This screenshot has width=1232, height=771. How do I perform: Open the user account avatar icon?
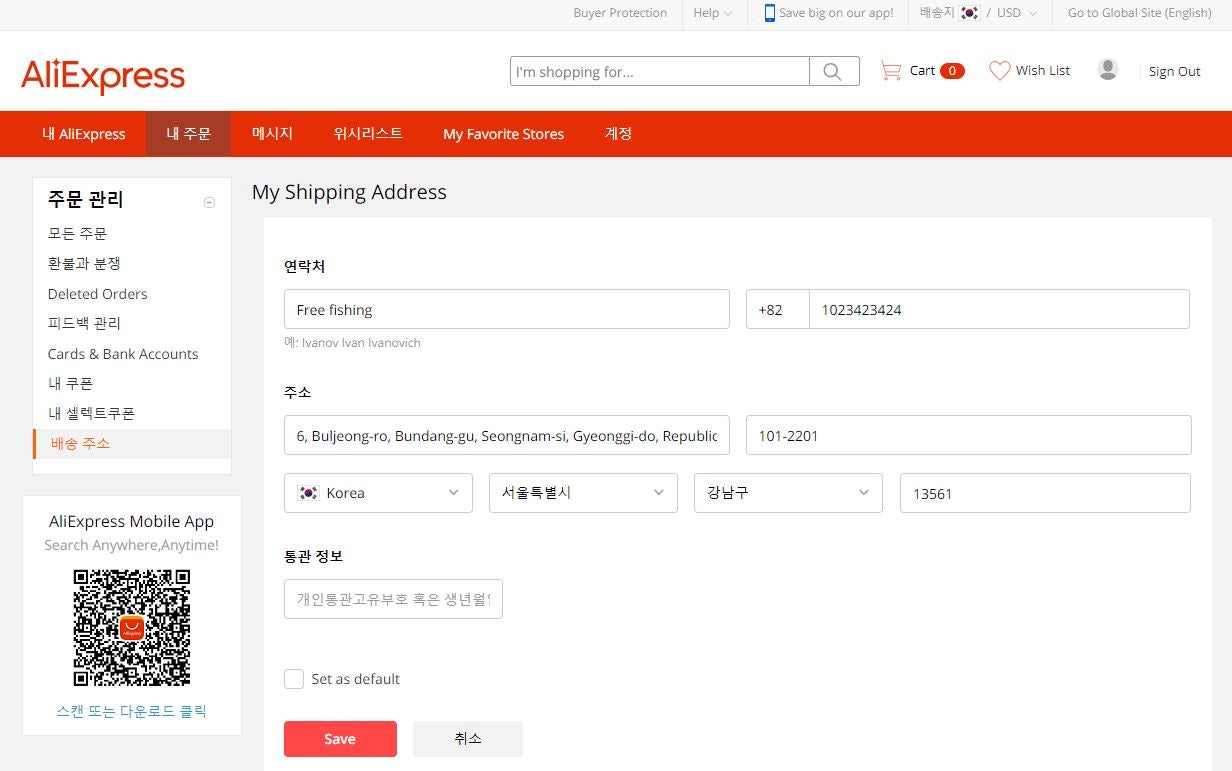1107,70
